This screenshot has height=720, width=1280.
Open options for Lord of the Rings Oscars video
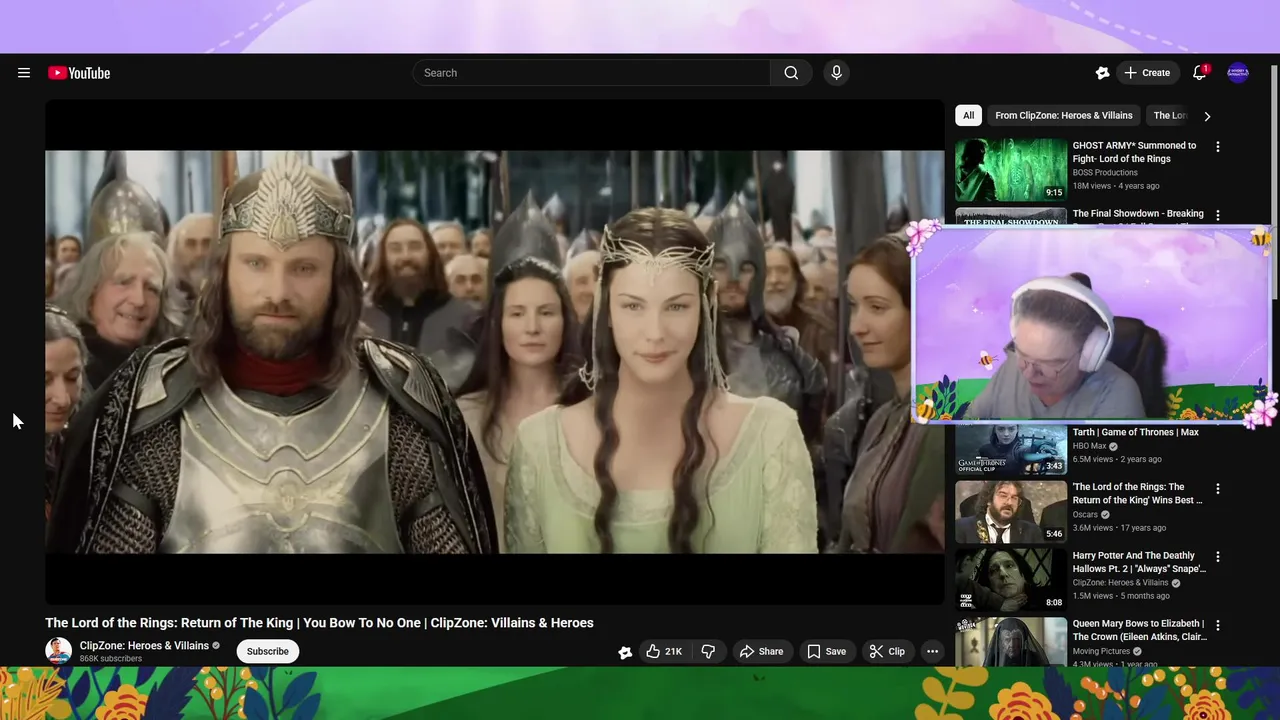click(1217, 489)
